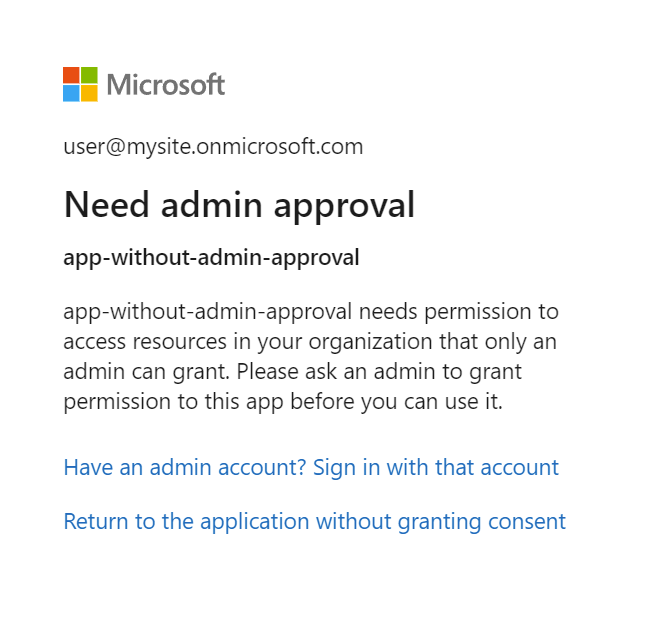Open the 'Have an admin account? Sign in' link
The height and width of the screenshot is (625, 649).
coord(310,467)
